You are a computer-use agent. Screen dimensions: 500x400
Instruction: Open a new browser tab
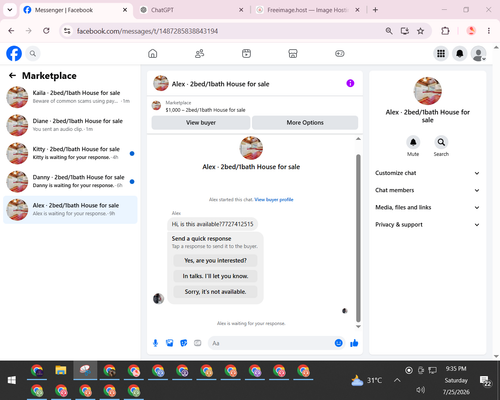(375, 10)
